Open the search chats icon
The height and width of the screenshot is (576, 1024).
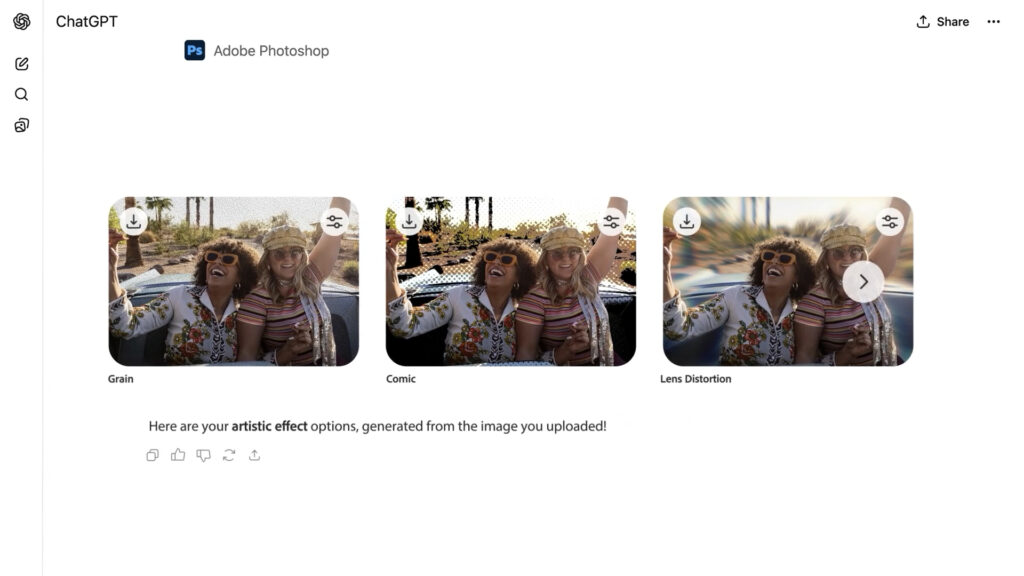pos(21,95)
